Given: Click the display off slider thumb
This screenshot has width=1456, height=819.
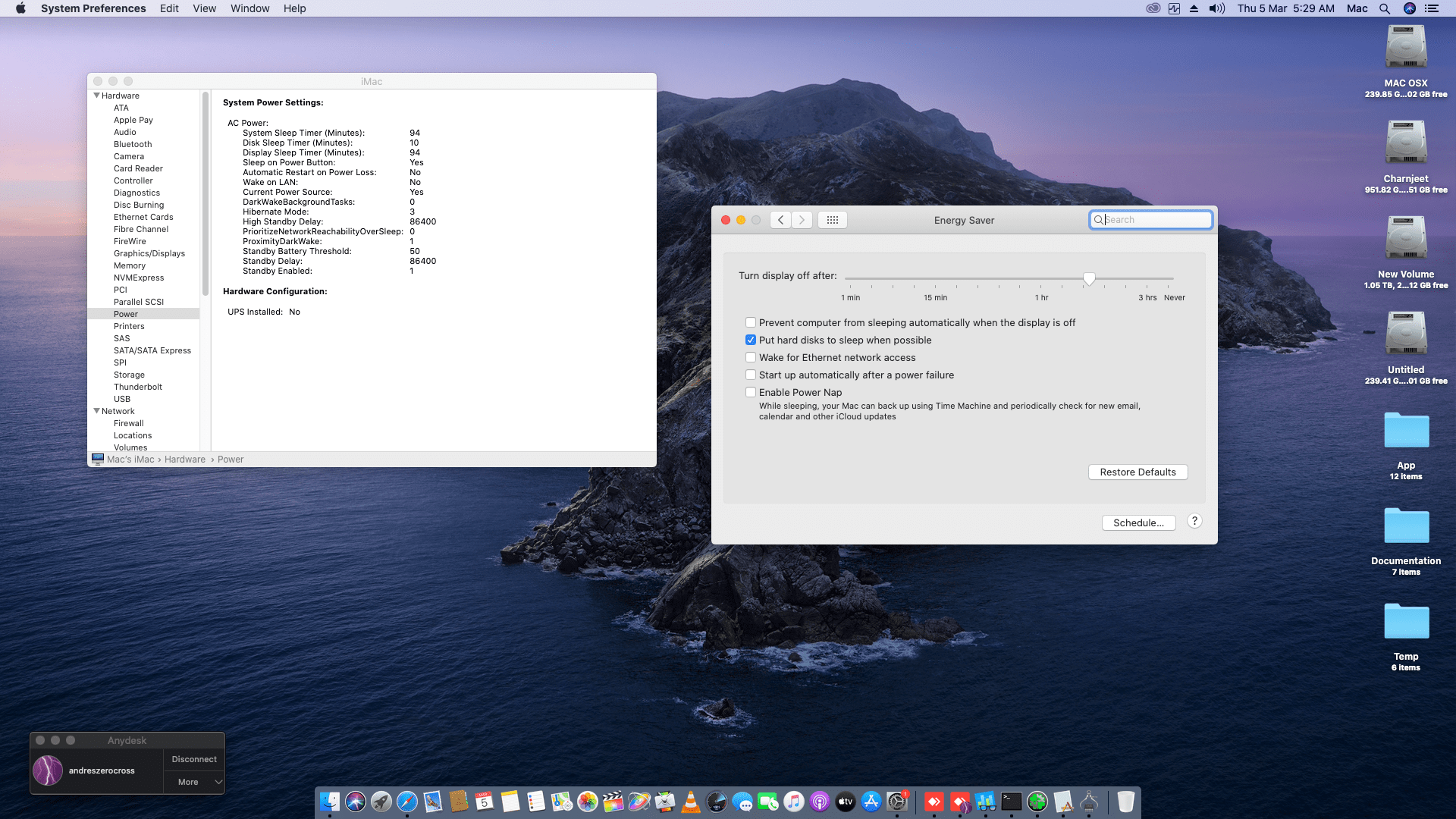Looking at the screenshot, I should 1089,279.
